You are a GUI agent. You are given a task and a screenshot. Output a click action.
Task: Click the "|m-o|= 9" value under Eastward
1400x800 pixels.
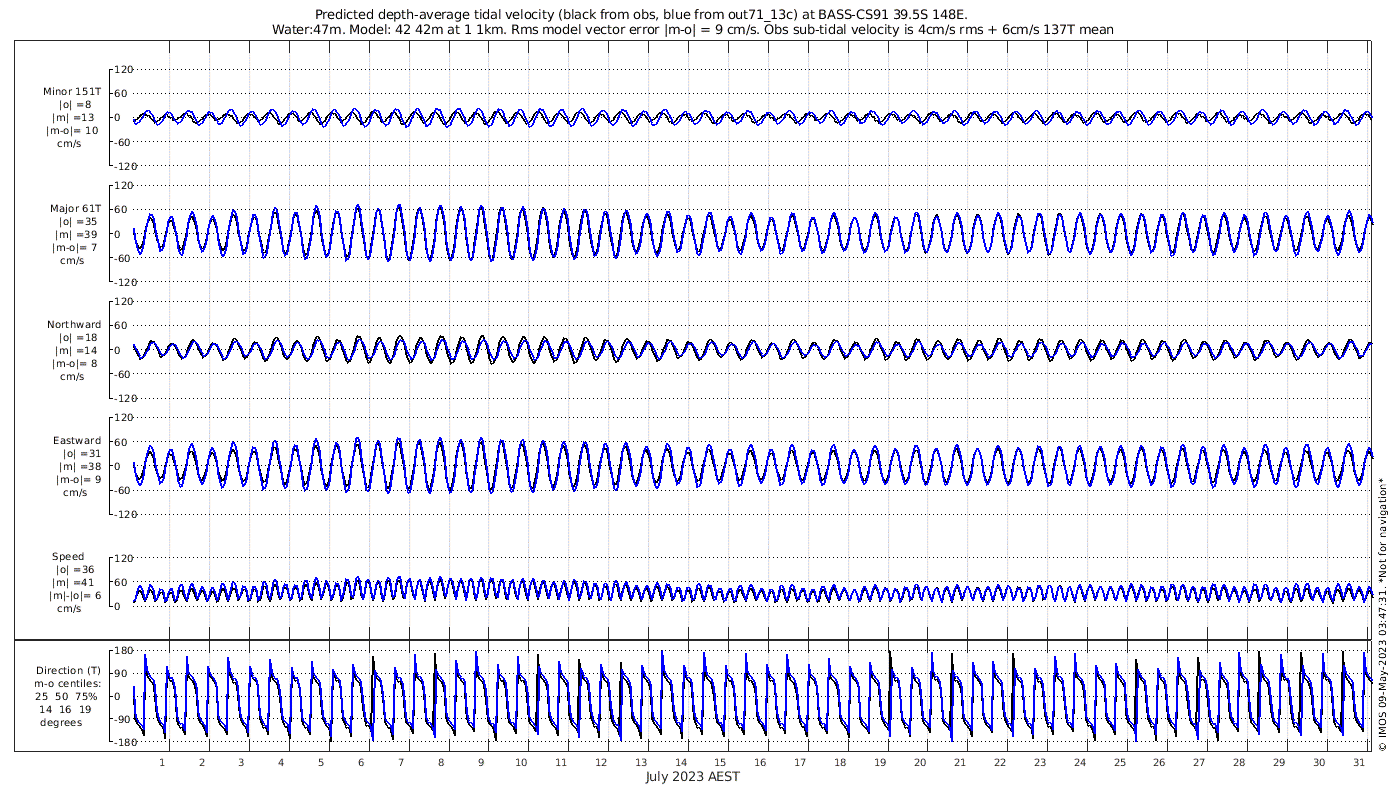tap(77, 480)
